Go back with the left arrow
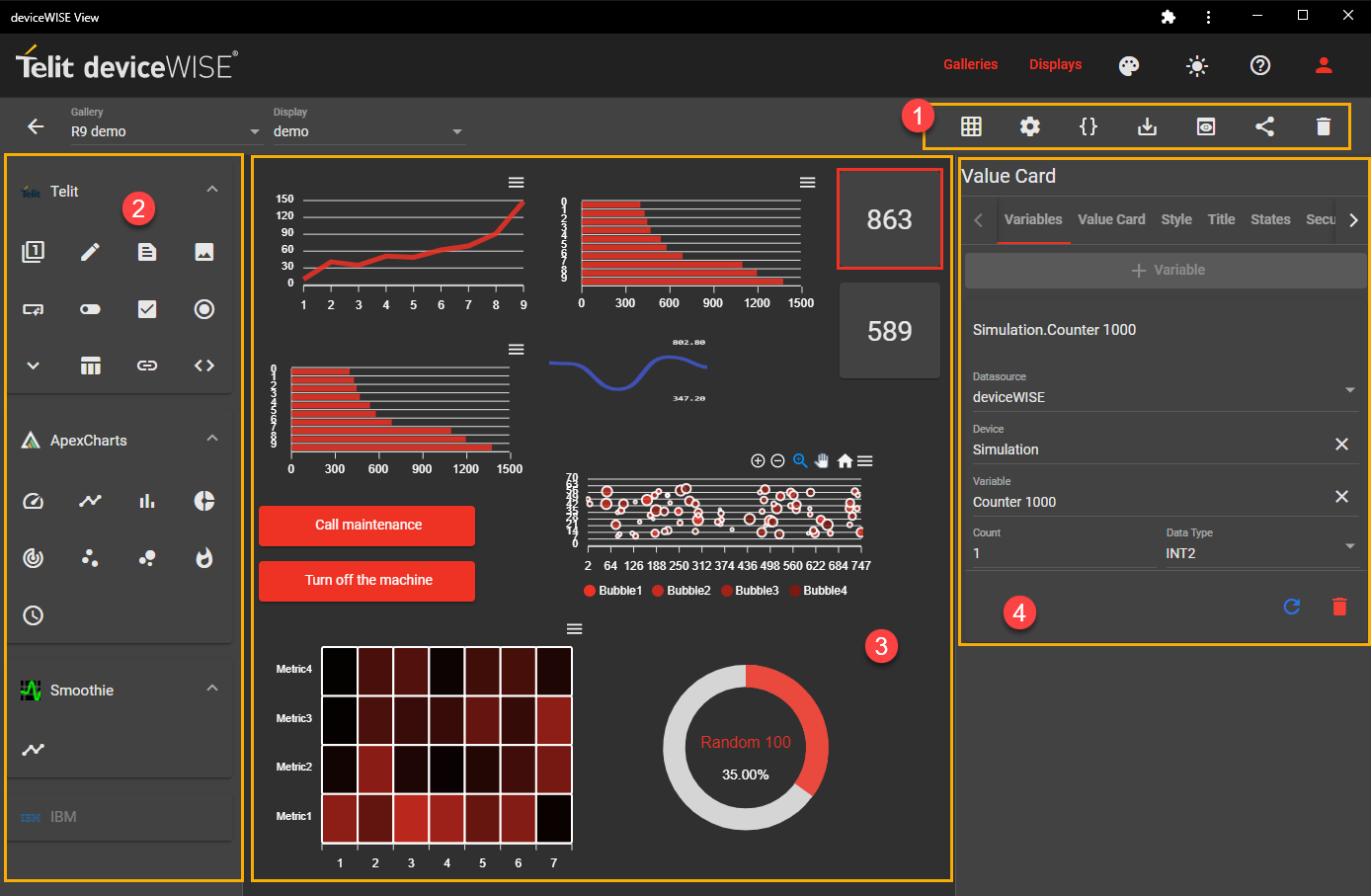The height and width of the screenshot is (896, 1371). [36, 126]
